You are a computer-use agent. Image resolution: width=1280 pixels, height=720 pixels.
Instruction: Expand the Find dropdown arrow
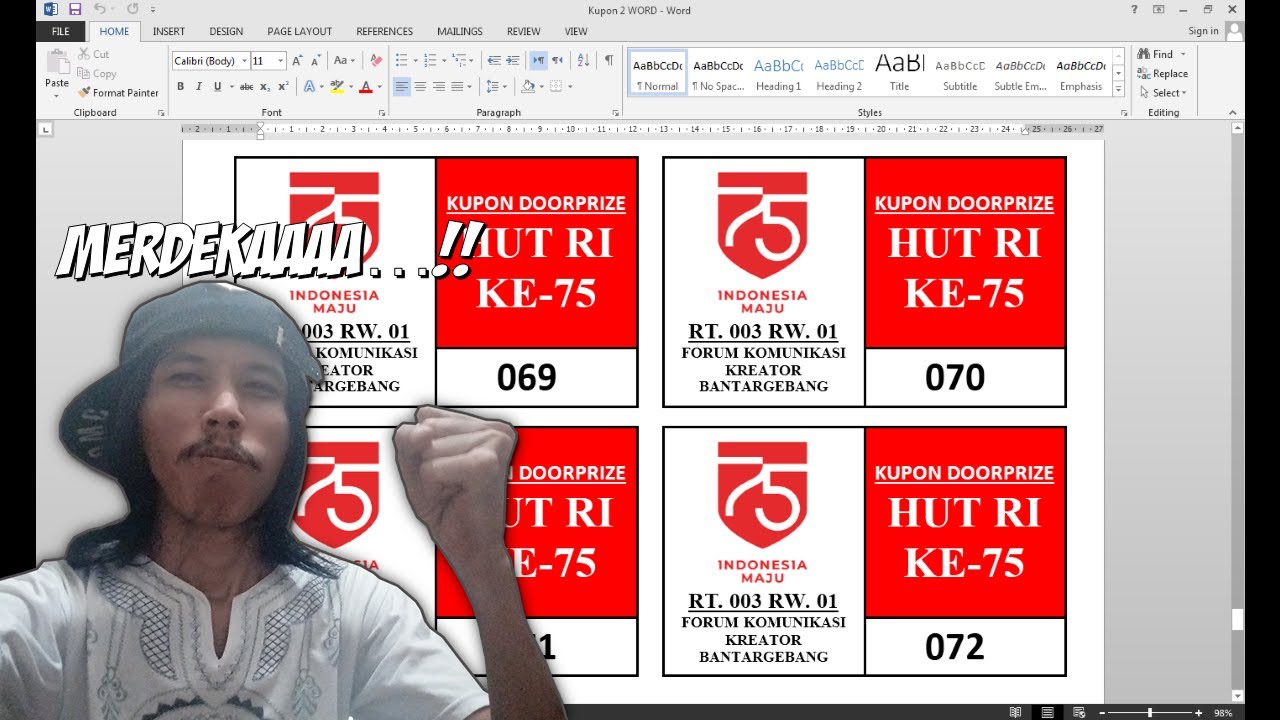[1183, 54]
